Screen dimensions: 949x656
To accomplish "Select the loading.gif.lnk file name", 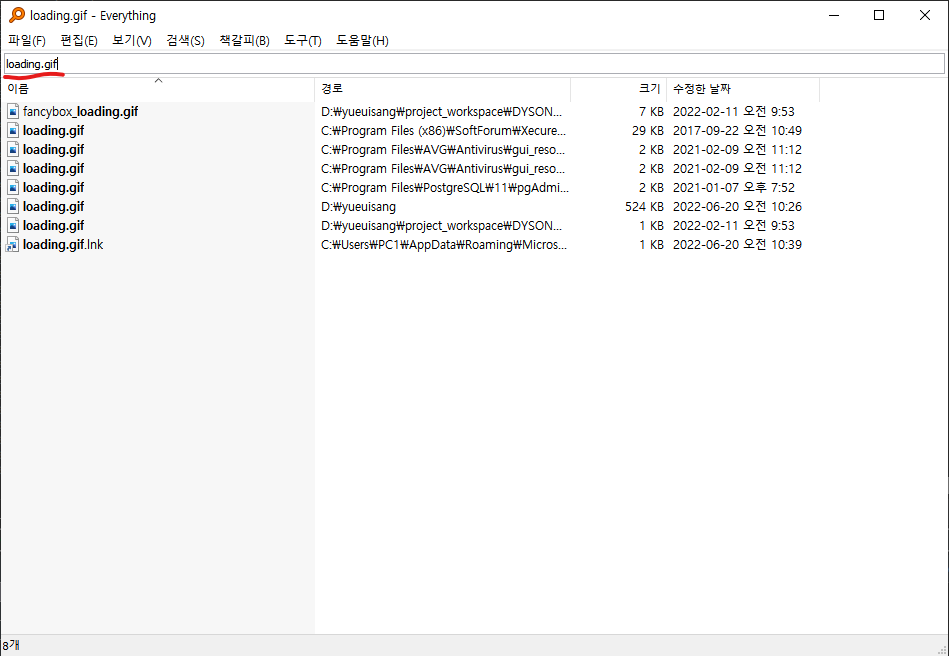I will pos(63,244).
